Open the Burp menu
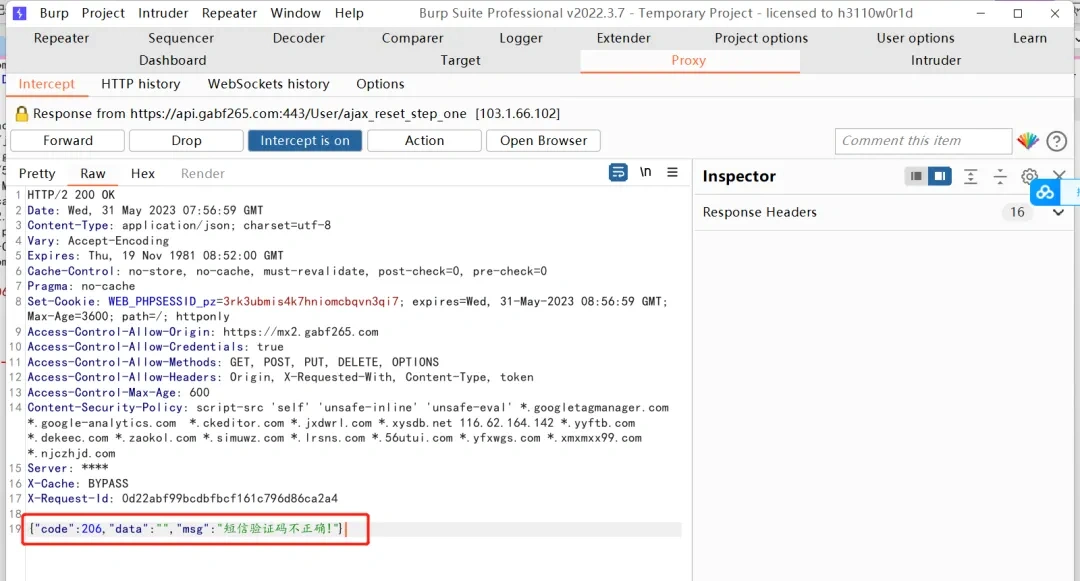 (54, 13)
